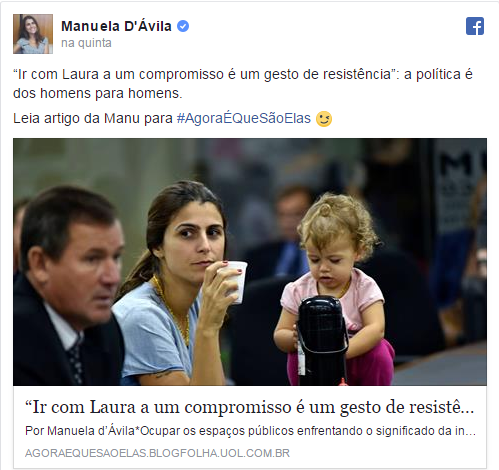Open Manuela D'Ávila's profile picture
499x470 pixels.
(x=33, y=34)
